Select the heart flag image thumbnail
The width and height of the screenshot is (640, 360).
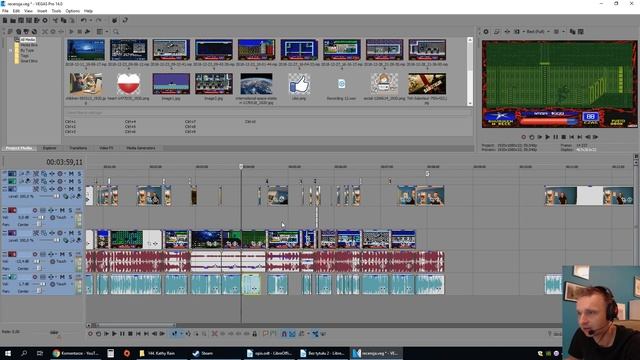pyautogui.click(x=129, y=84)
